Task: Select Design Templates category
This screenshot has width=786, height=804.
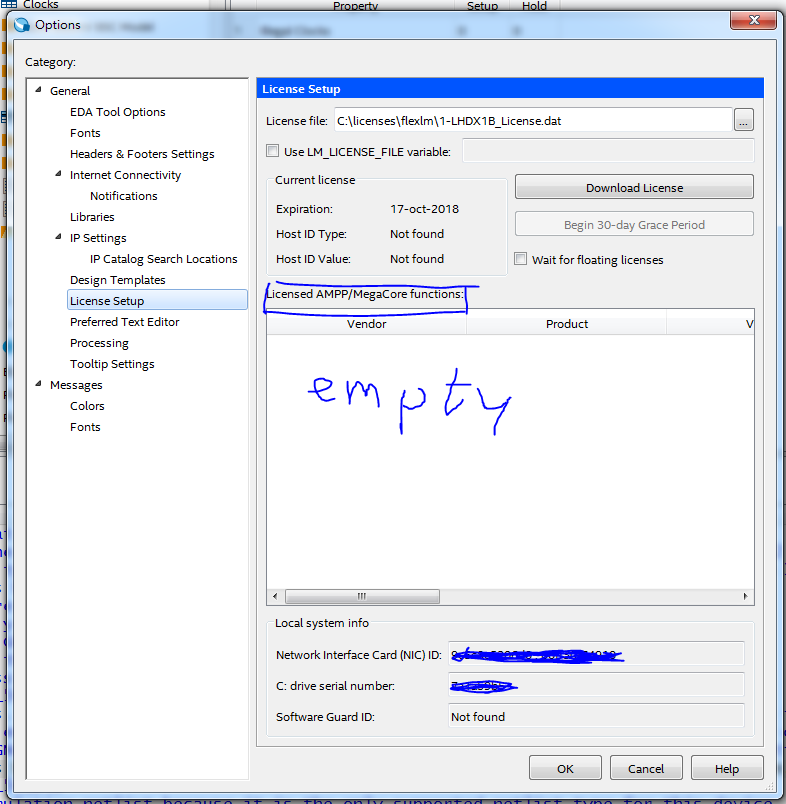Action: point(117,280)
